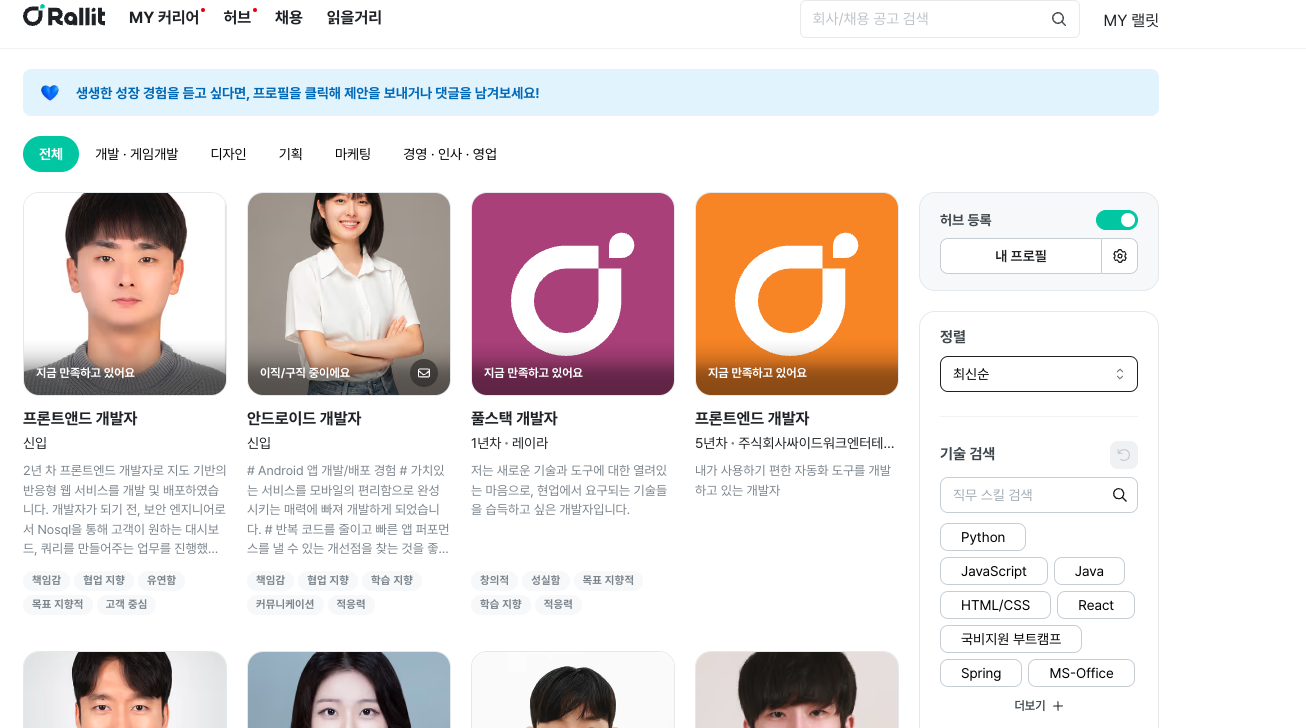Open 채용 menu item
Image resolution: width=1306 pixels, height=728 pixels.
click(289, 18)
